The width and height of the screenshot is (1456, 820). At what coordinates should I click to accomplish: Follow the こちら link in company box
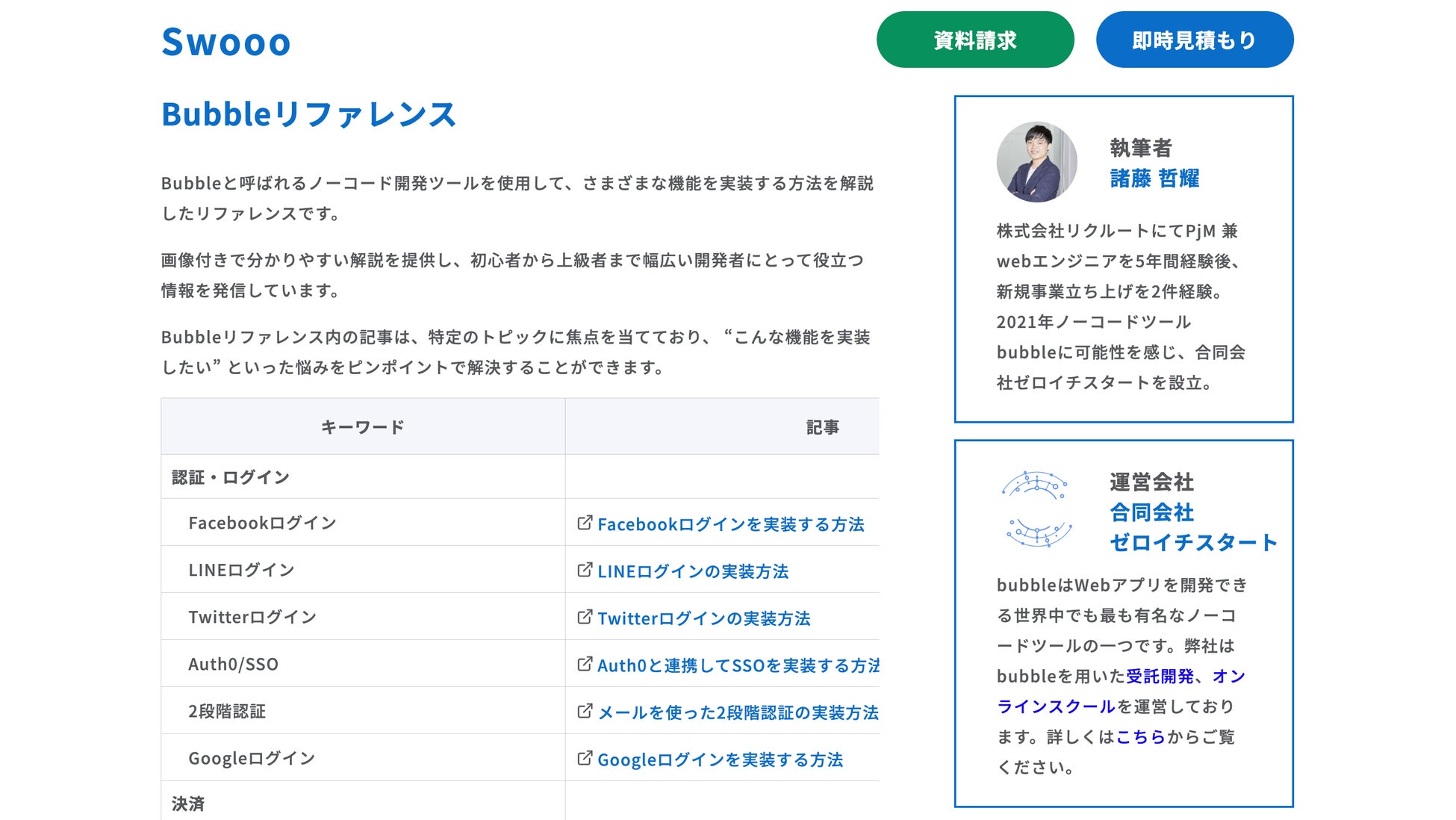tap(1140, 737)
